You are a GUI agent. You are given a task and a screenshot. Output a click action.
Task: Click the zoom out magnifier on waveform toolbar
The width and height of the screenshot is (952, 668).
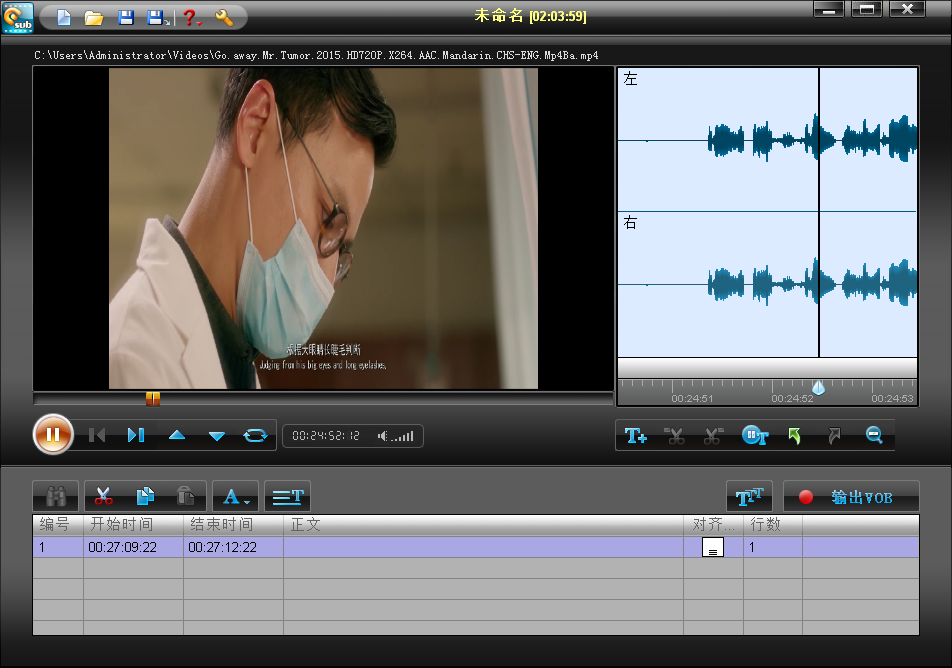(x=873, y=436)
